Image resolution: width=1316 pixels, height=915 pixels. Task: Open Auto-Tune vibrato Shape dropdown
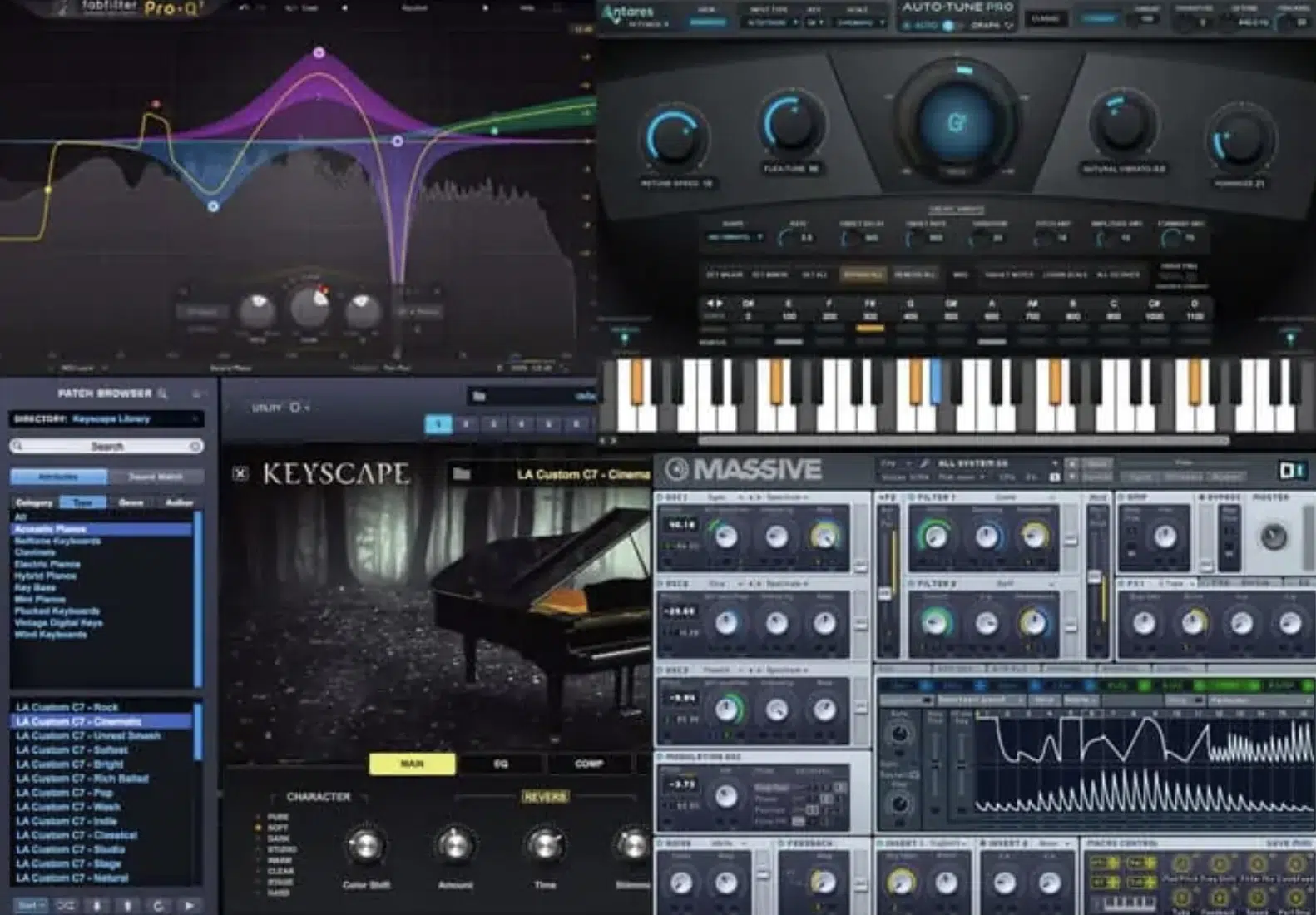coord(735,237)
